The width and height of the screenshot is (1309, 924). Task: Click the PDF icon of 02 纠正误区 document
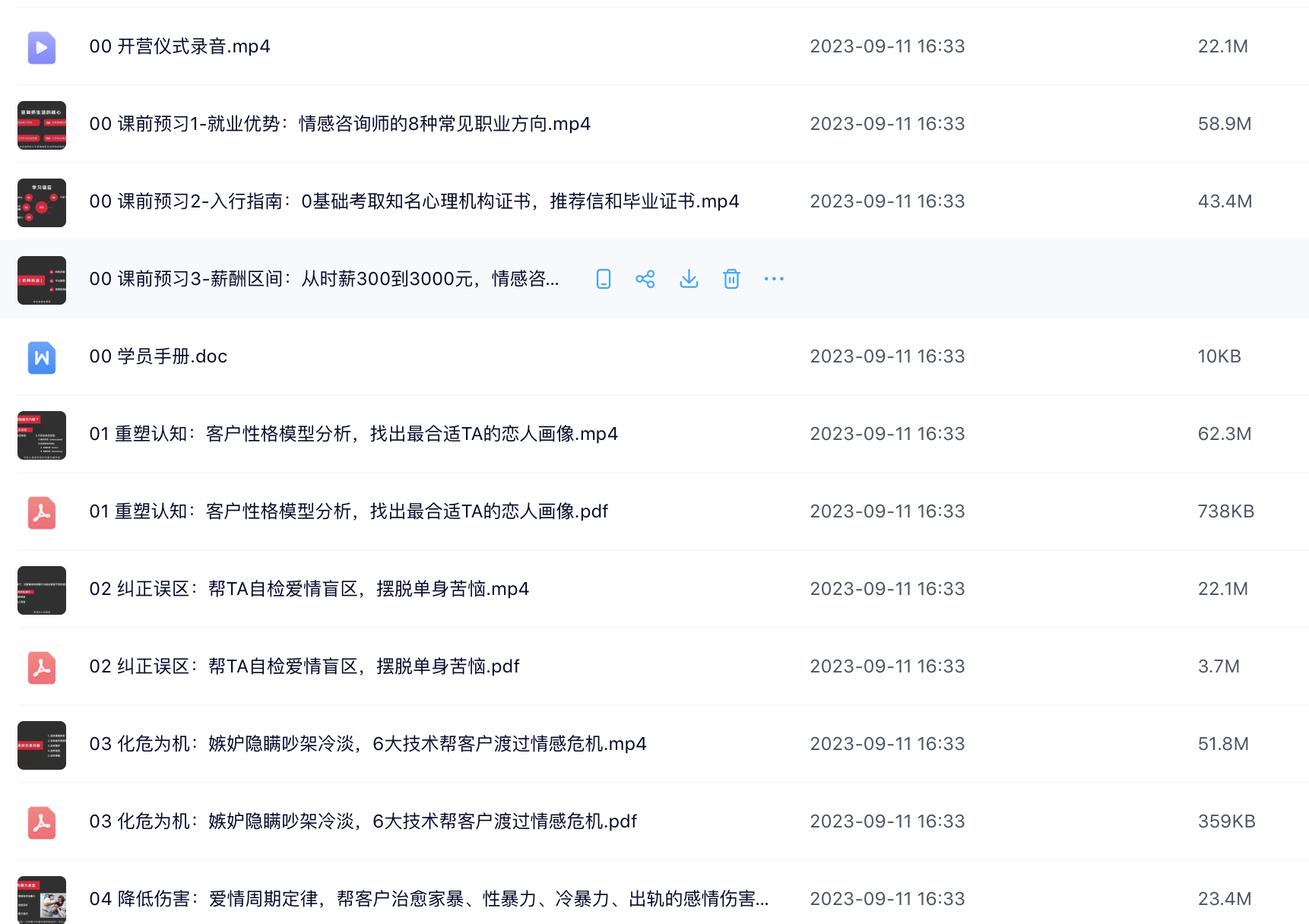click(x=42, y=668)
